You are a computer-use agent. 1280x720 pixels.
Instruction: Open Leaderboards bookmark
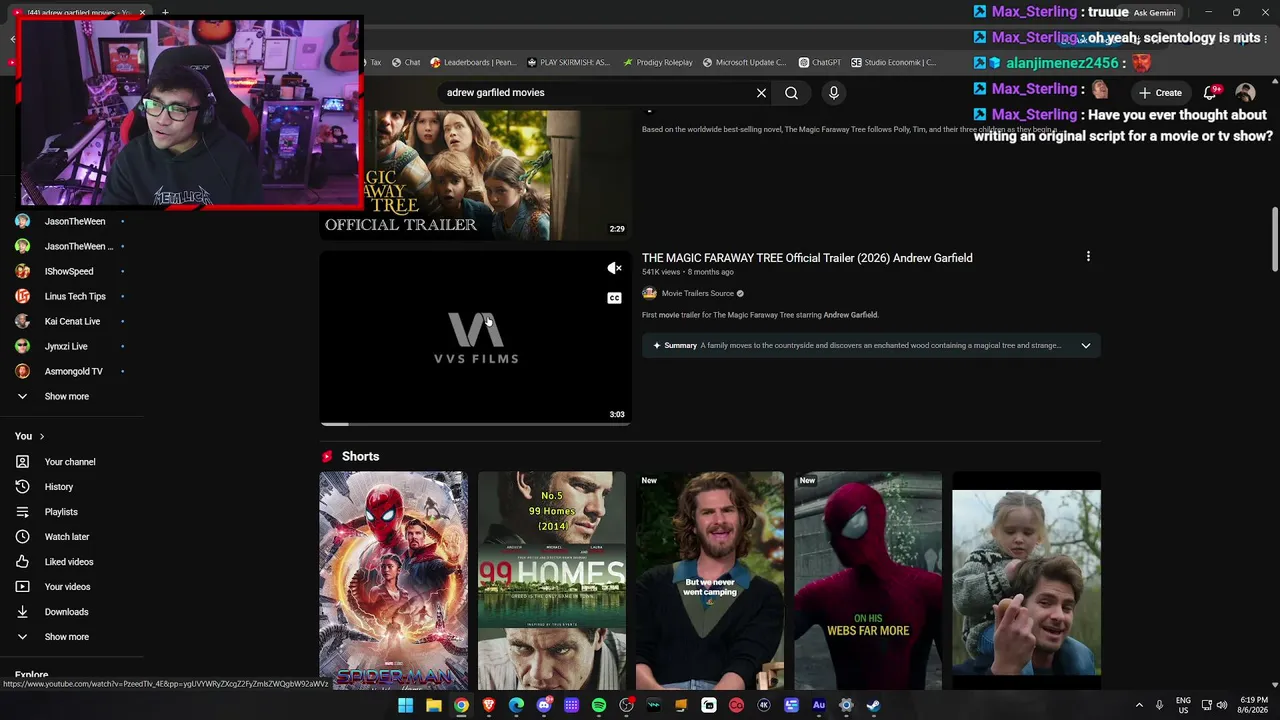(473, 62)
